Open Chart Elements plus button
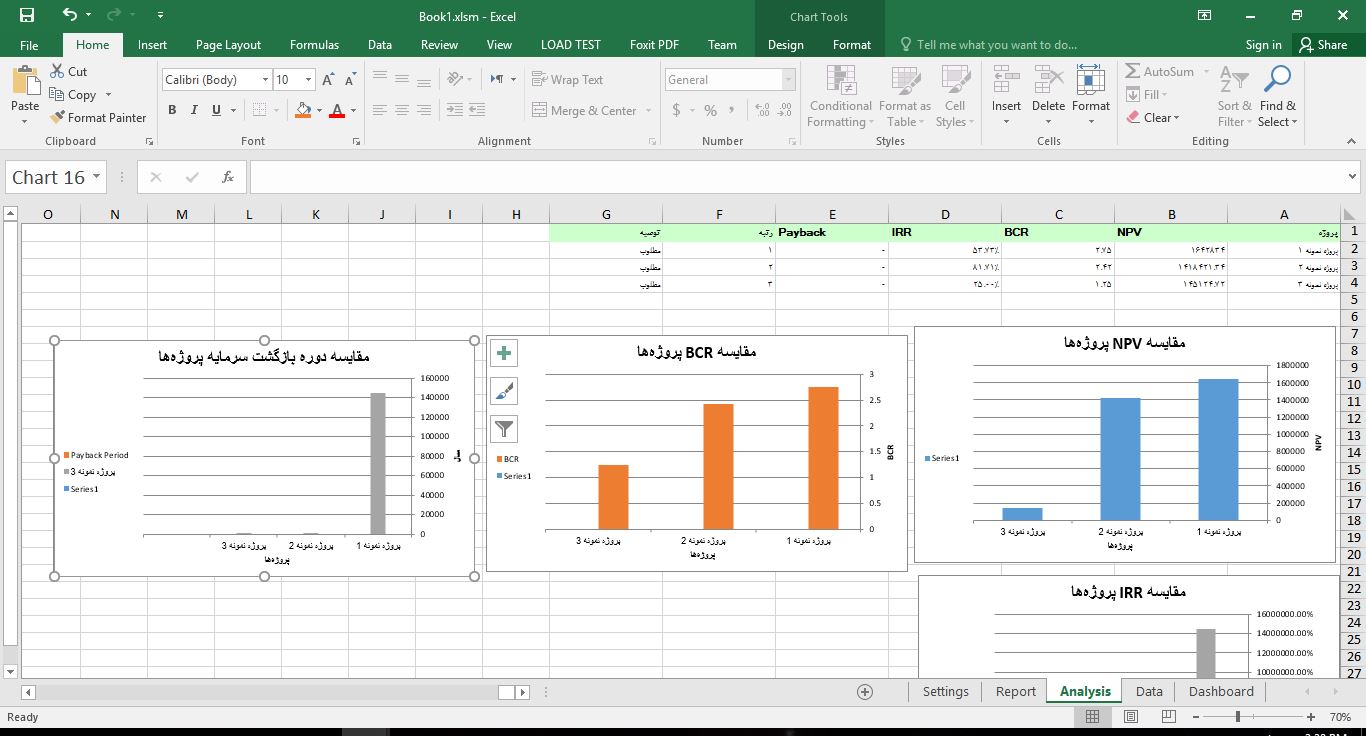 click(x=504, y=353)
